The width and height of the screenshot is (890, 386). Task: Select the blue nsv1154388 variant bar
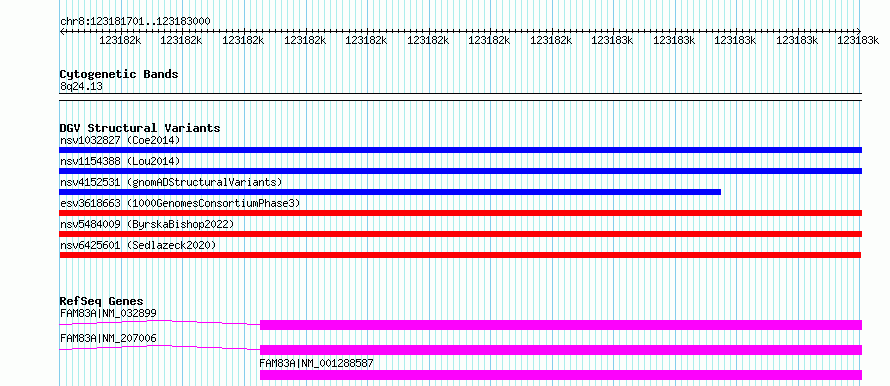point(461,171)
